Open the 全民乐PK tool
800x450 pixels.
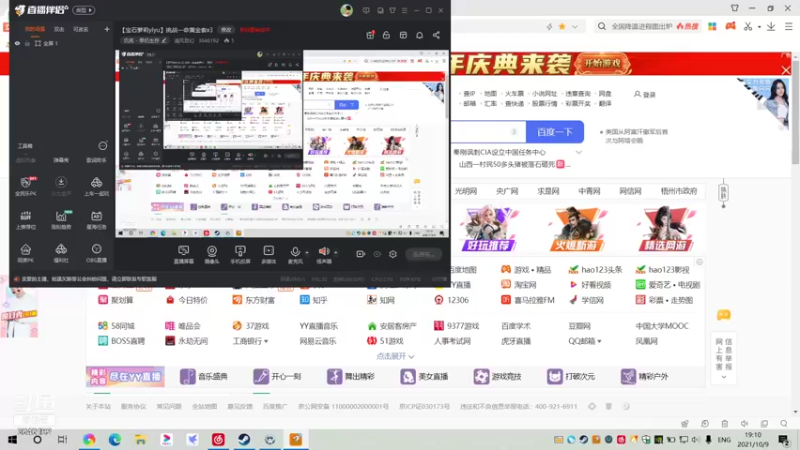[26, 186]
